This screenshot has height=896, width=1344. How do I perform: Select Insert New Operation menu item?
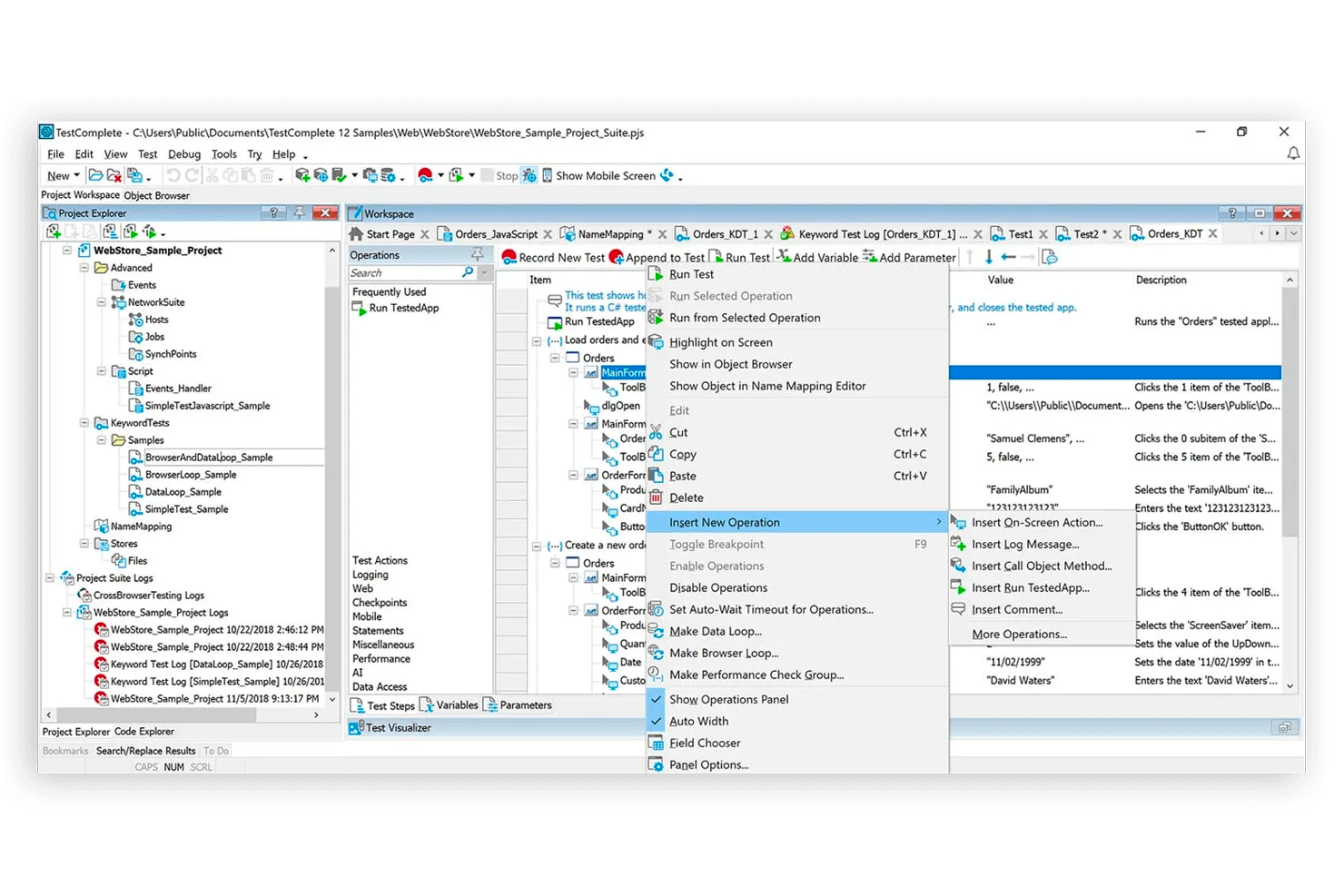pyautogui.click(x=796, y=522)
